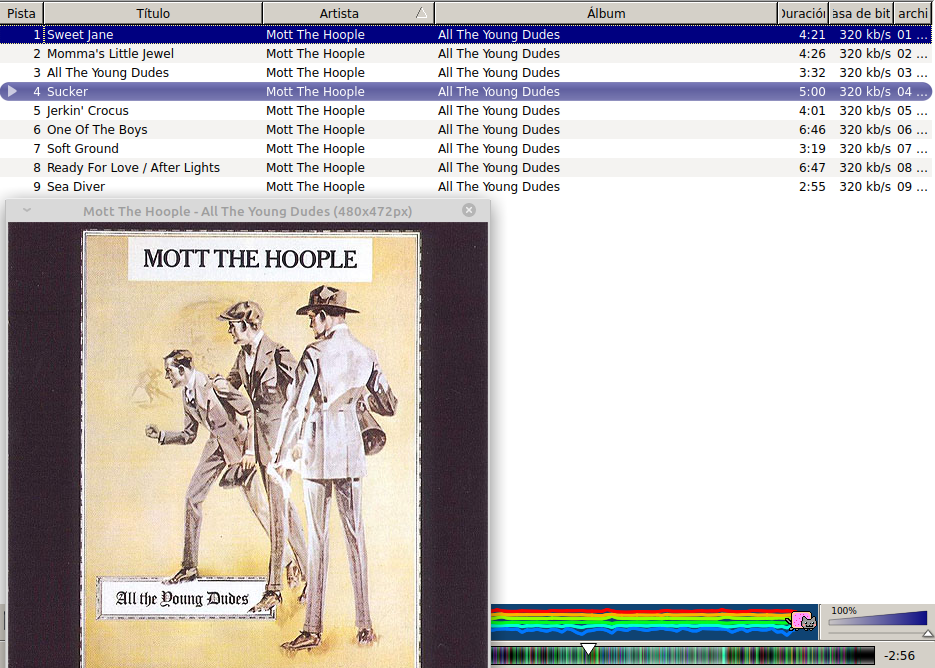Close the album cover popup window
Viewport: 935px width, 668px height.
coord(469,210)
